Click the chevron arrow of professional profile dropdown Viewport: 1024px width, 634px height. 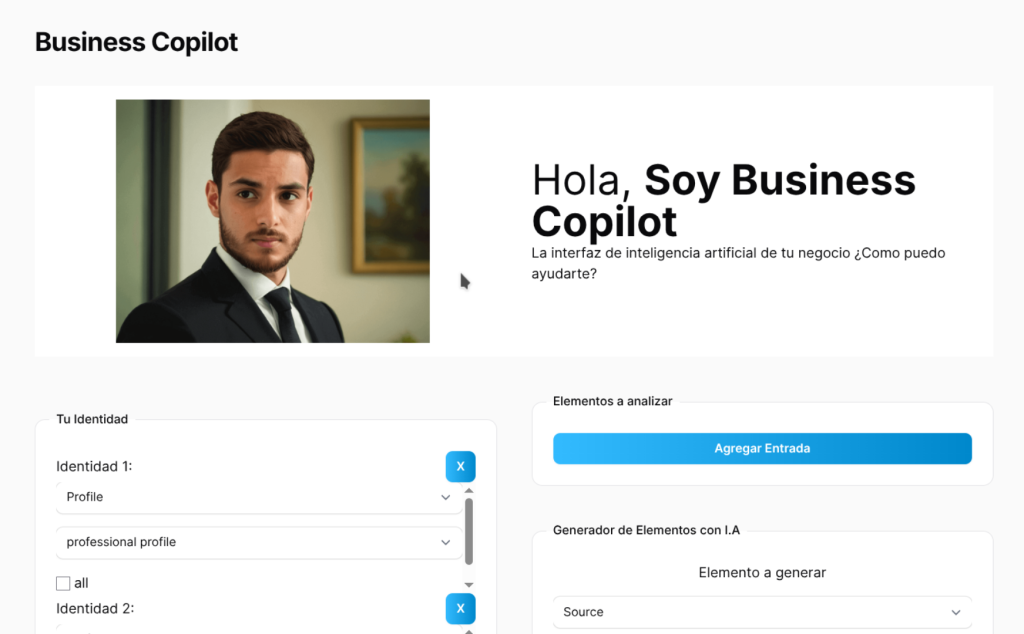(446, 542)
